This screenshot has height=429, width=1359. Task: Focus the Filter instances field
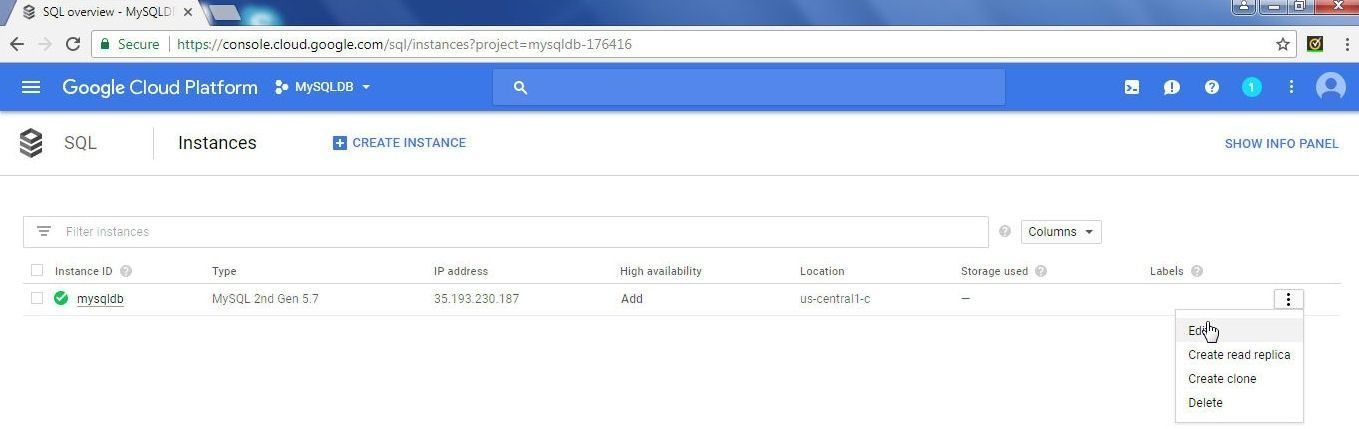(506, 231)
